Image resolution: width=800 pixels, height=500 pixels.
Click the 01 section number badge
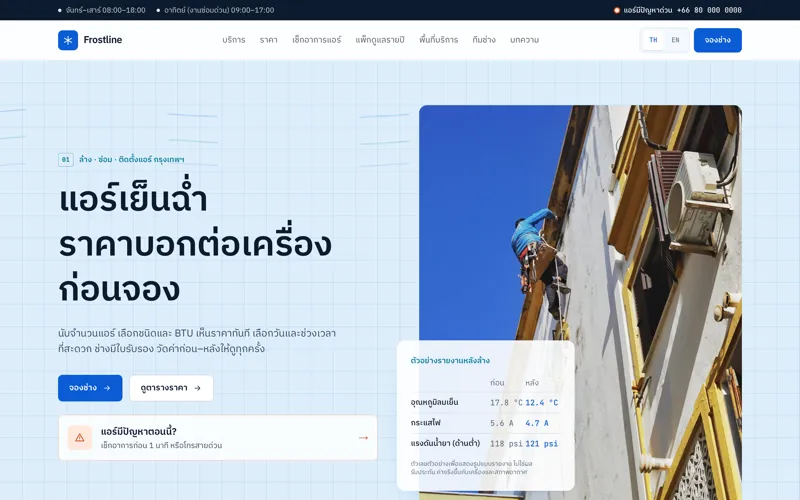[x=66, y=160]
